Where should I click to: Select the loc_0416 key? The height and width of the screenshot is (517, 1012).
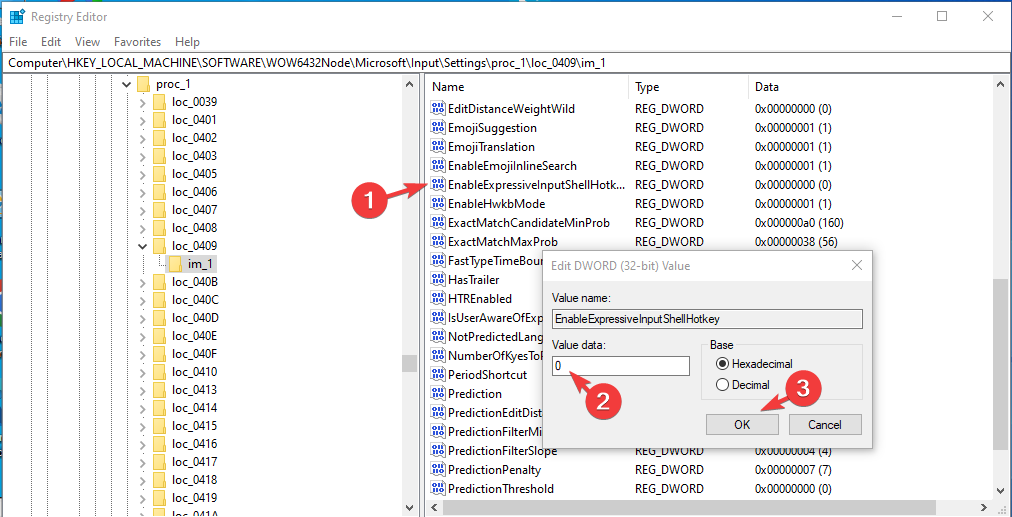pyautogui.click(x=194, y=443)
